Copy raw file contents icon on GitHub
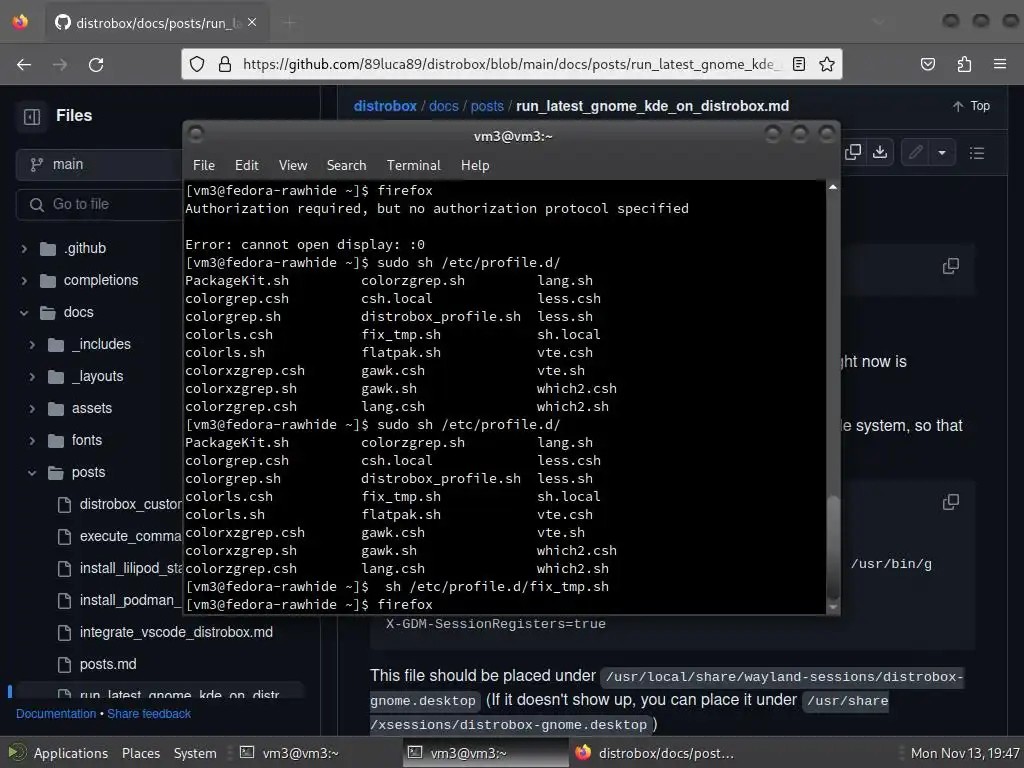The height and width of the screenshot is (768, 1024). pyautogui.click(x=853, y=152)
